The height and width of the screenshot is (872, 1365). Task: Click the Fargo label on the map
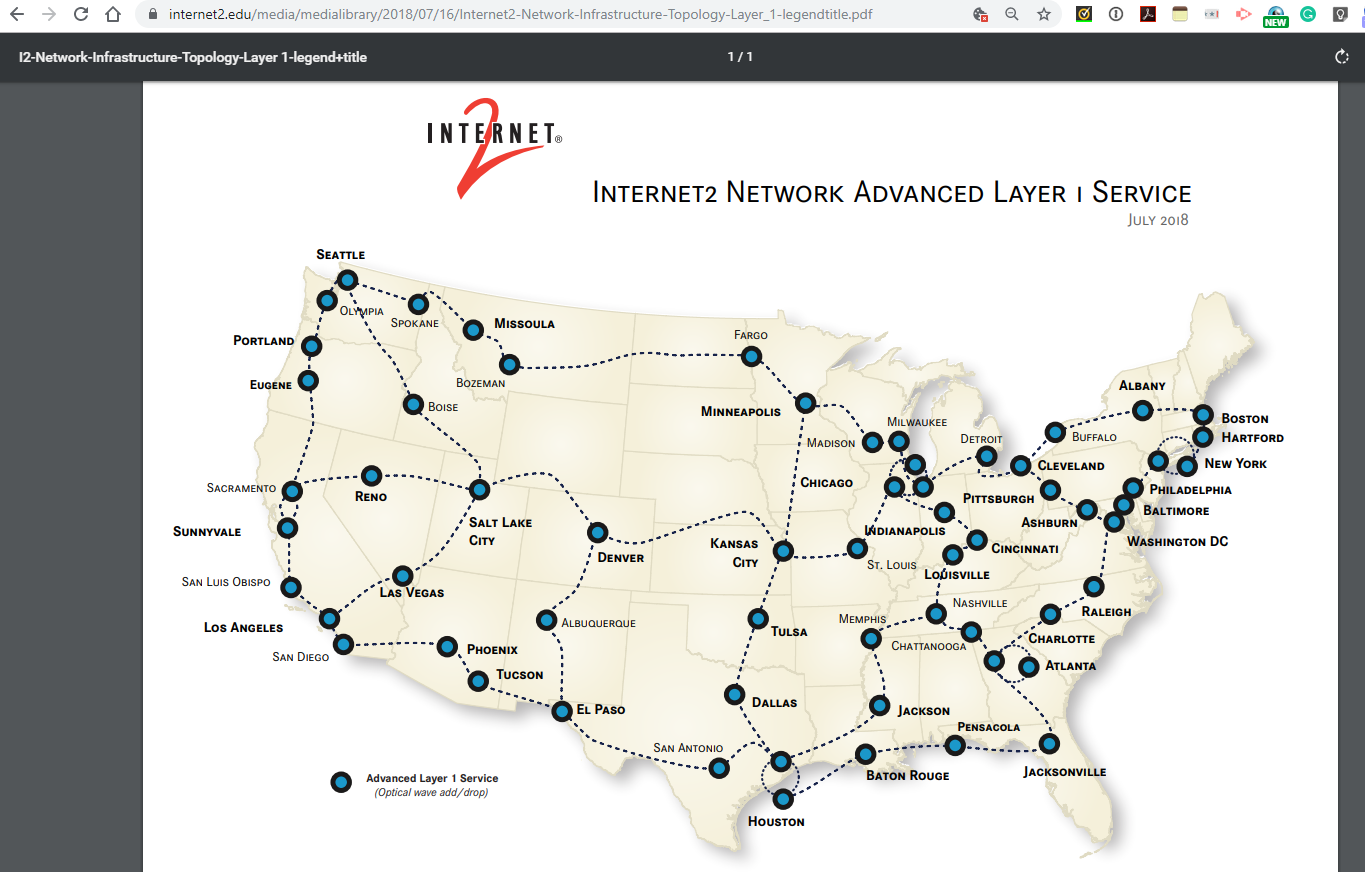click(751, 335)
